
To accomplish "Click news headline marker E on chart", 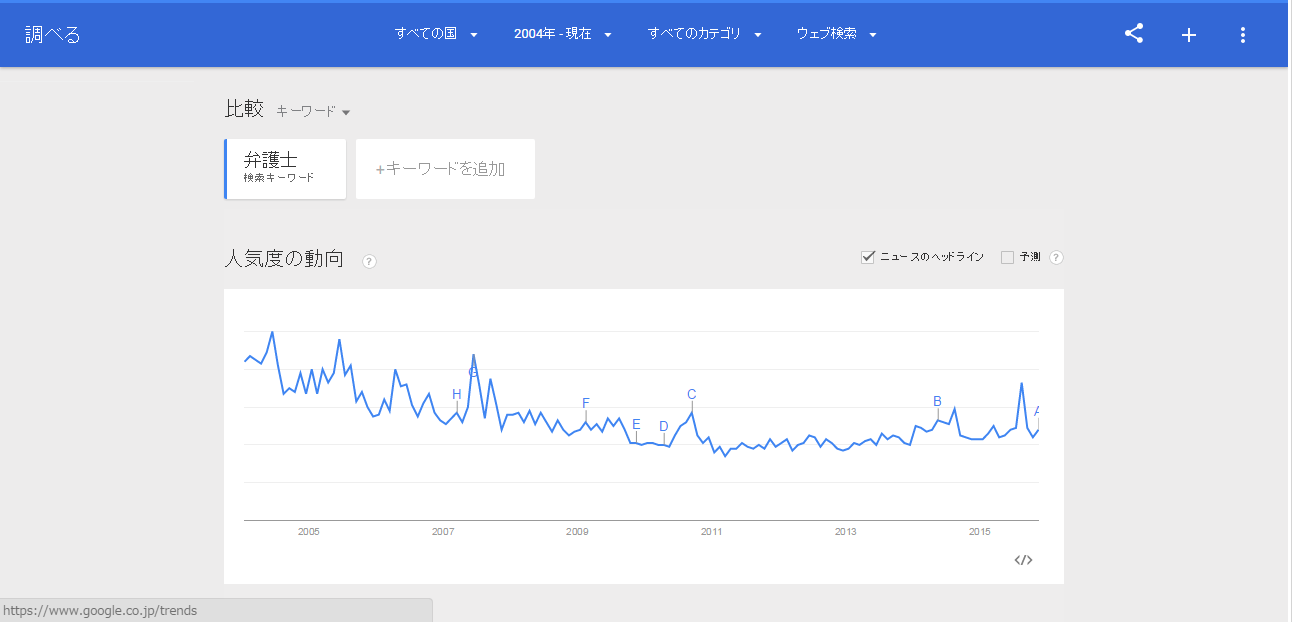I will (x=636, y=424).
